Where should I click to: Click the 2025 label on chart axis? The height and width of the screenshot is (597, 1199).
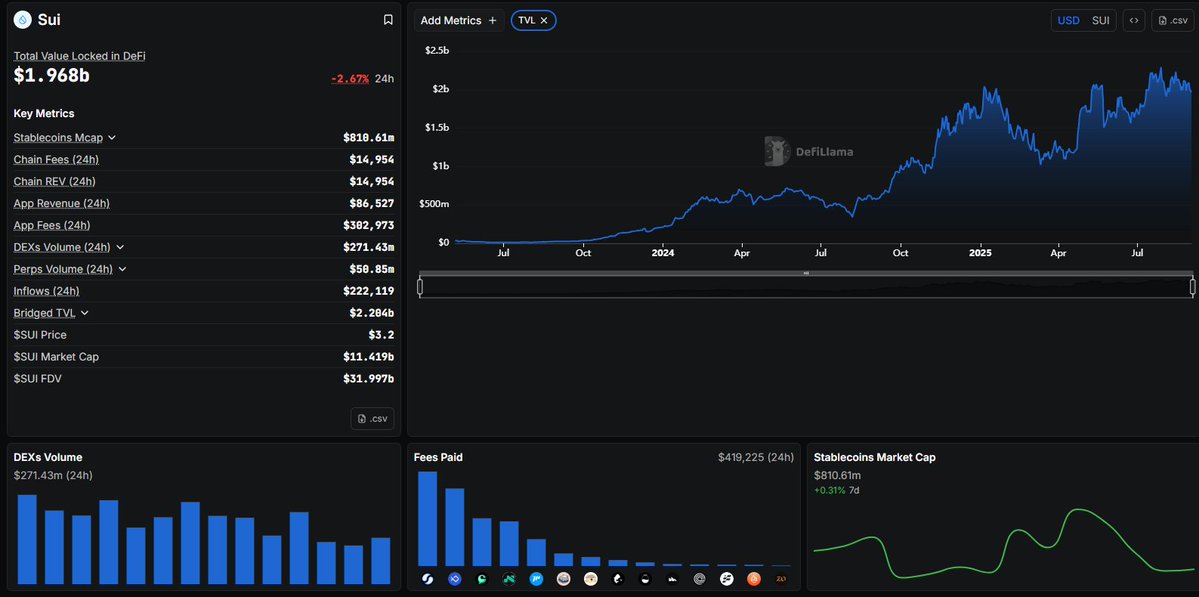point(980,252)
